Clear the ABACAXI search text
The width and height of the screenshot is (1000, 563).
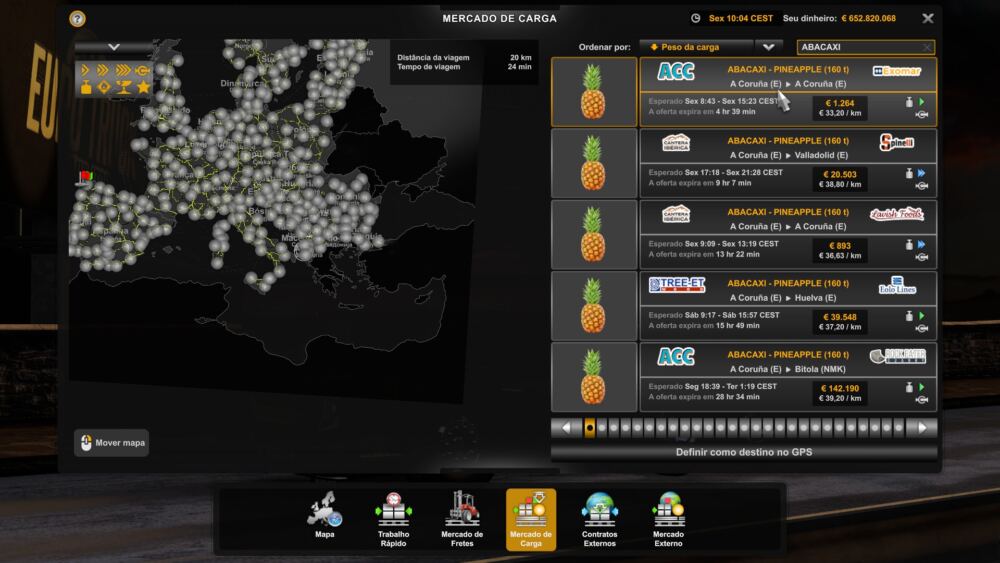[x=927, y=47]
